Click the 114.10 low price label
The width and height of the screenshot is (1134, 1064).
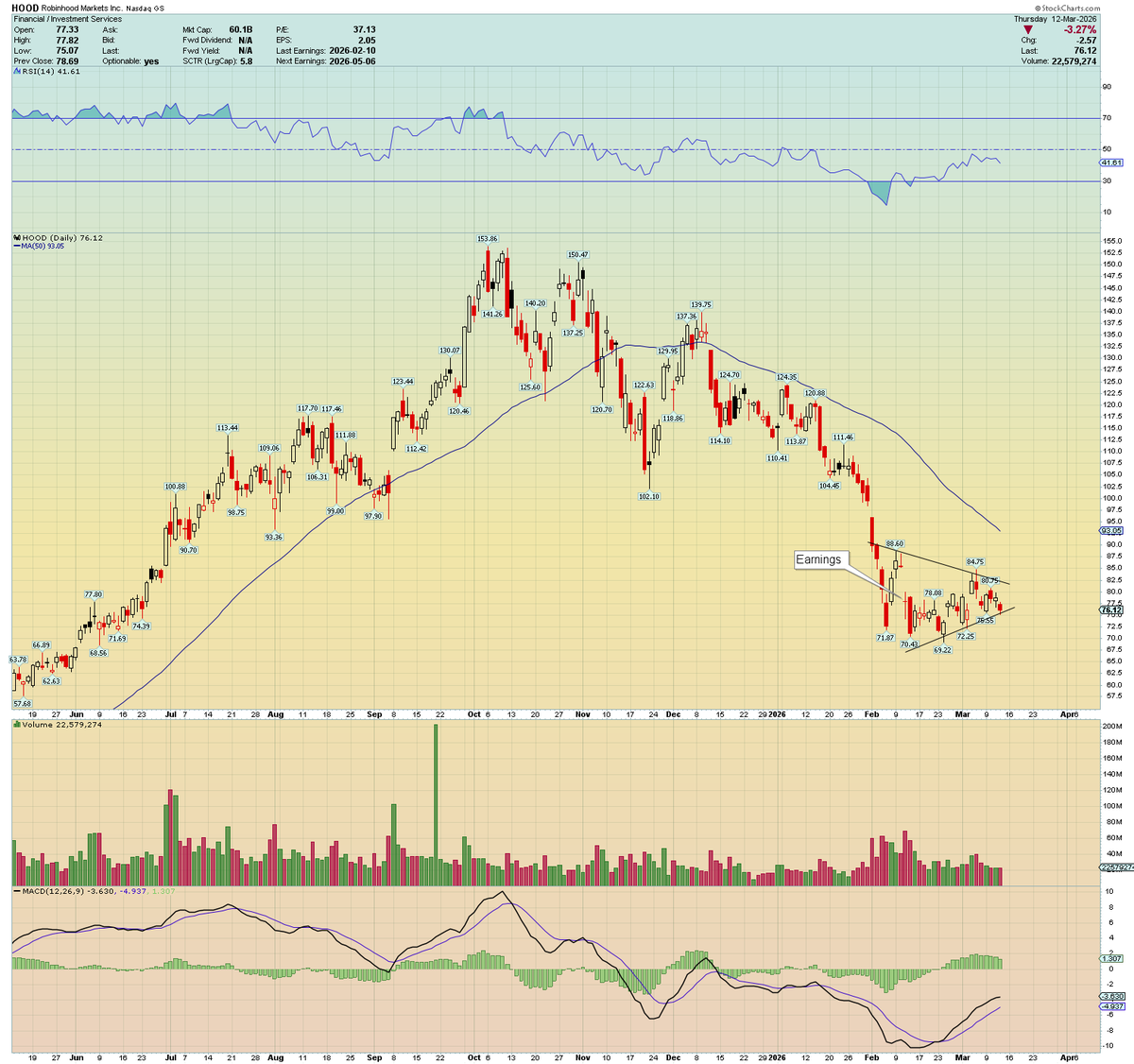(x=720, y=440)
